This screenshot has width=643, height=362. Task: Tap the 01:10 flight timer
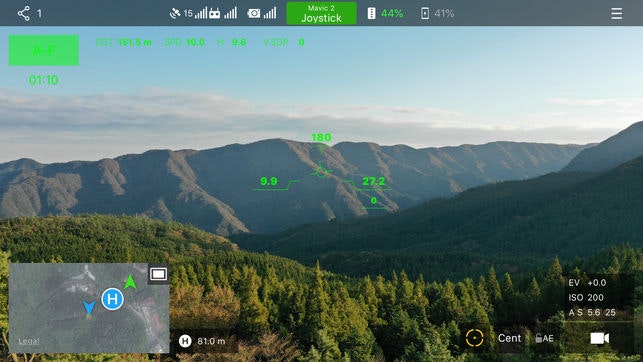(x=43, y=80)
